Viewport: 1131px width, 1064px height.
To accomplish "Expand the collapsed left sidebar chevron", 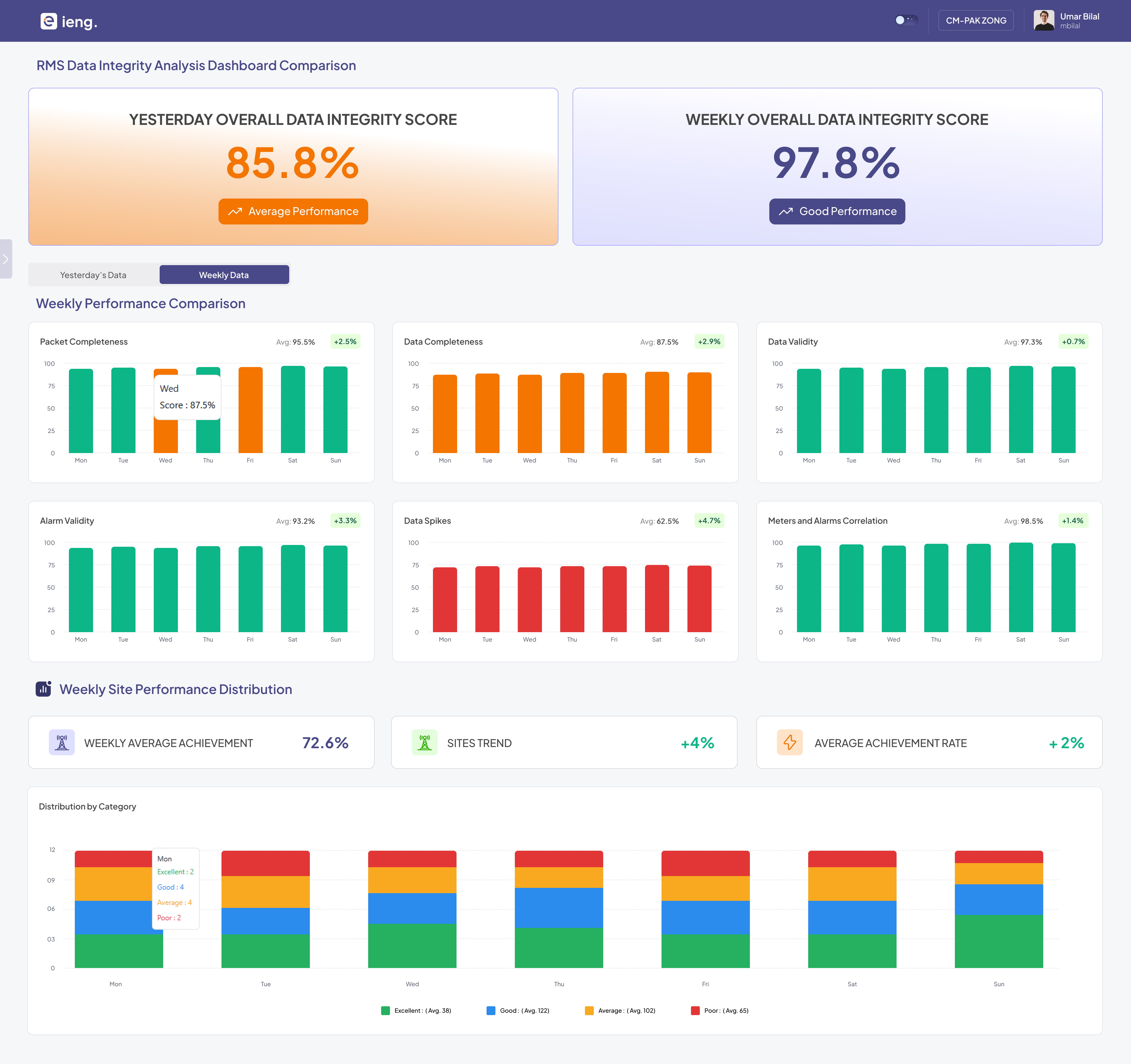I will click(6, 259).
